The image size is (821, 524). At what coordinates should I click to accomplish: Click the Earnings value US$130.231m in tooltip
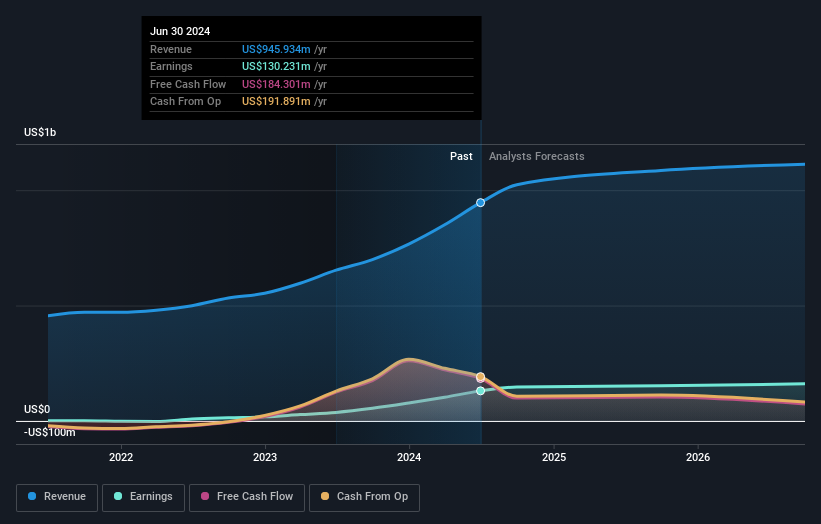276,66
